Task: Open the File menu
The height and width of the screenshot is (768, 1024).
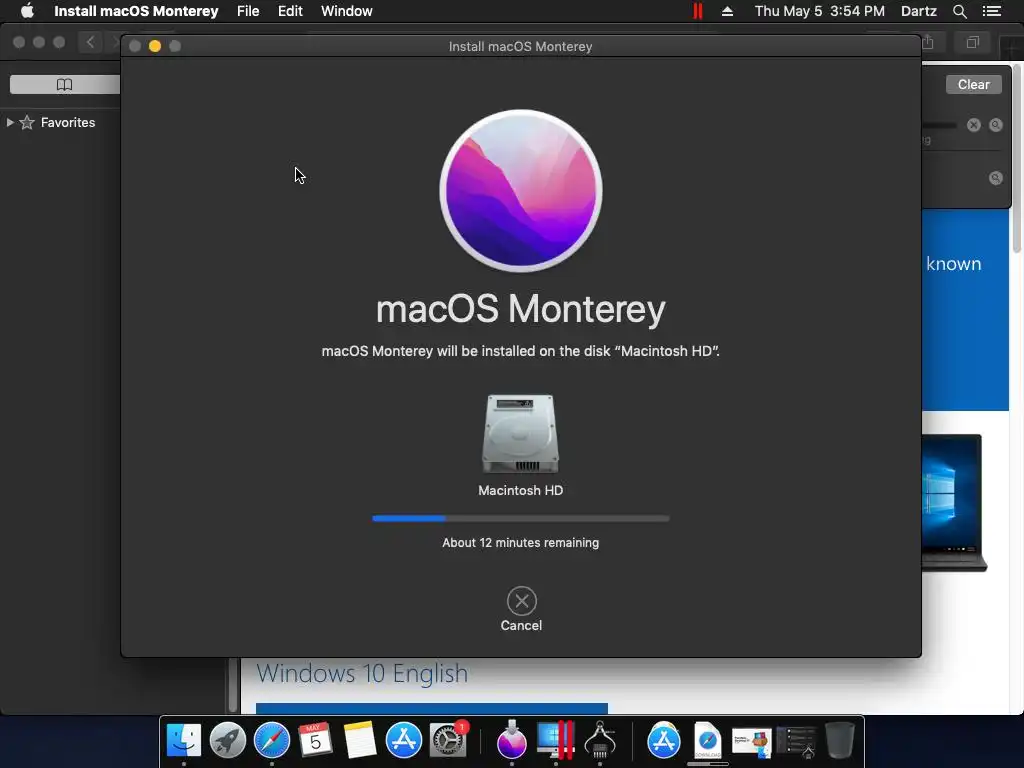Action: point(248,11)
